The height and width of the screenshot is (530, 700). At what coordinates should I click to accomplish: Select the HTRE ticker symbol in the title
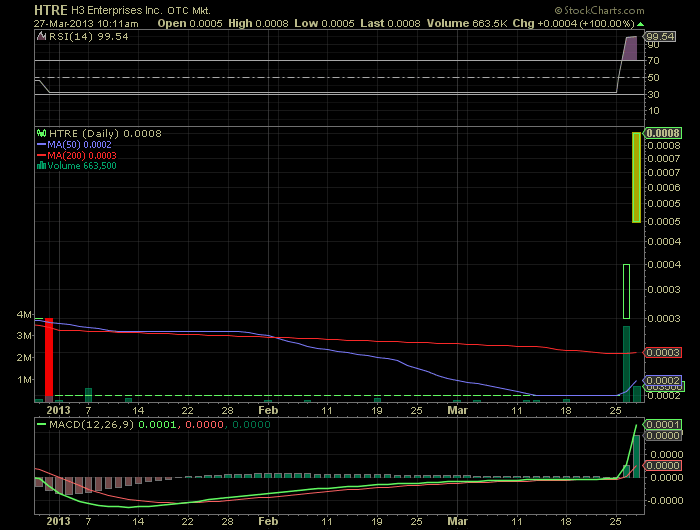point(51,10)
